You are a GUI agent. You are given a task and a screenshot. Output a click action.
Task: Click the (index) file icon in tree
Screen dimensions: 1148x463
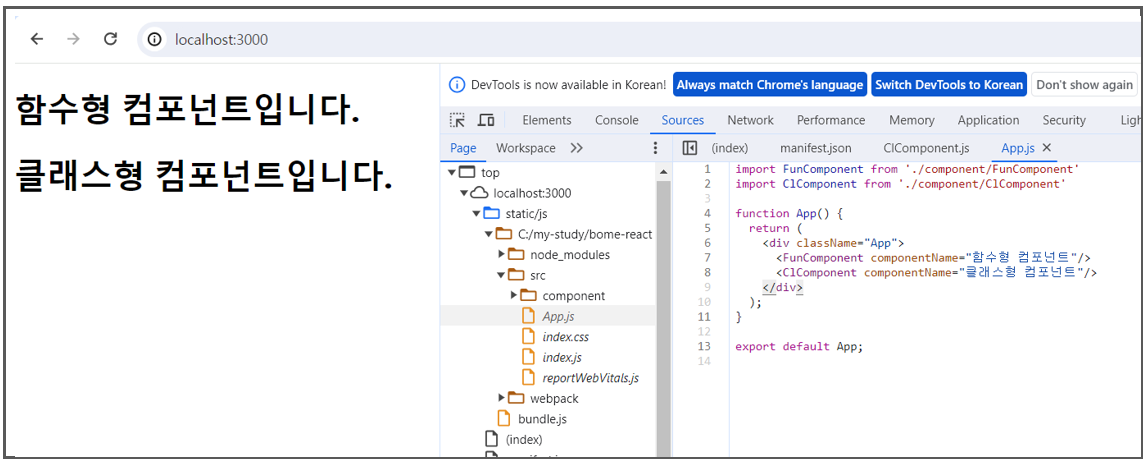pyautogui.click(x=491, y=439)
